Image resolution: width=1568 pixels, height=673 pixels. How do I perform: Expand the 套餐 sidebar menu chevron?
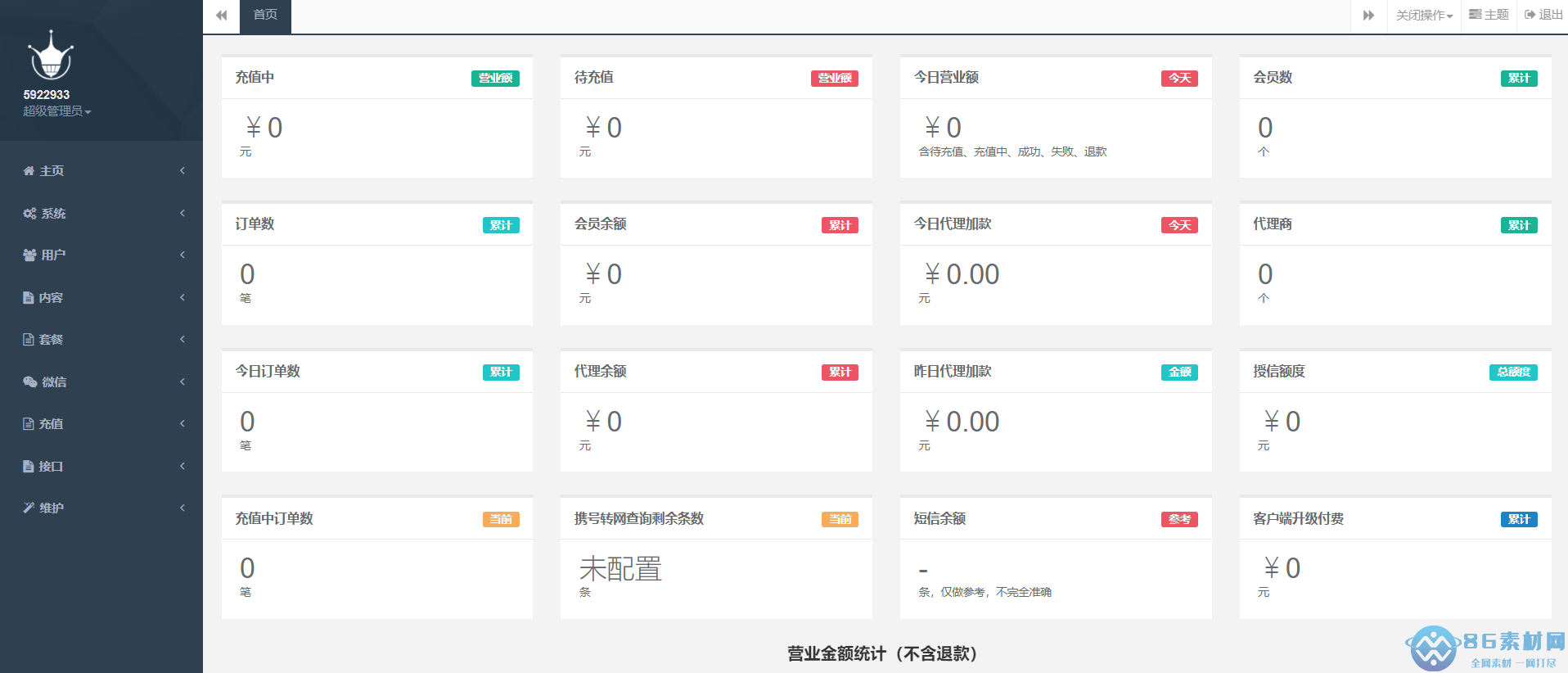pyautogui.click(x=182, y=340)
